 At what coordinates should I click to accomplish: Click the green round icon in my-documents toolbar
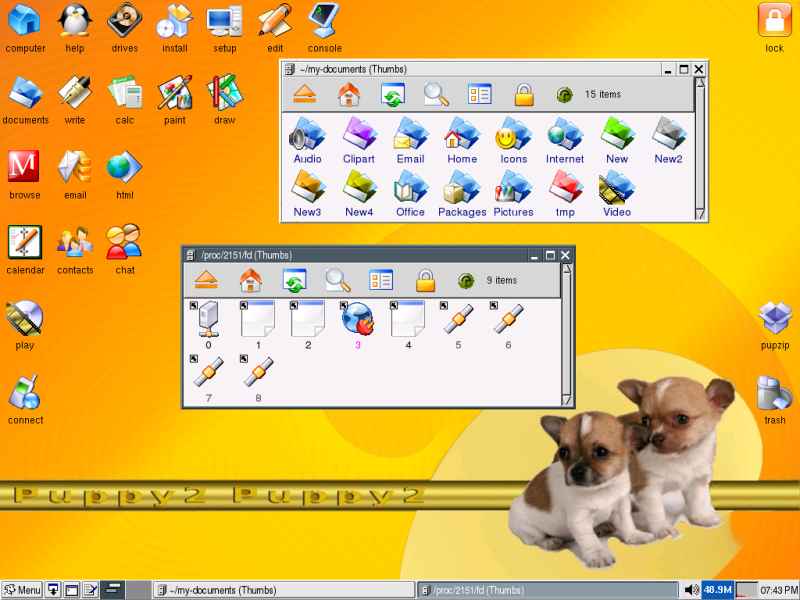tap(564, 95)
